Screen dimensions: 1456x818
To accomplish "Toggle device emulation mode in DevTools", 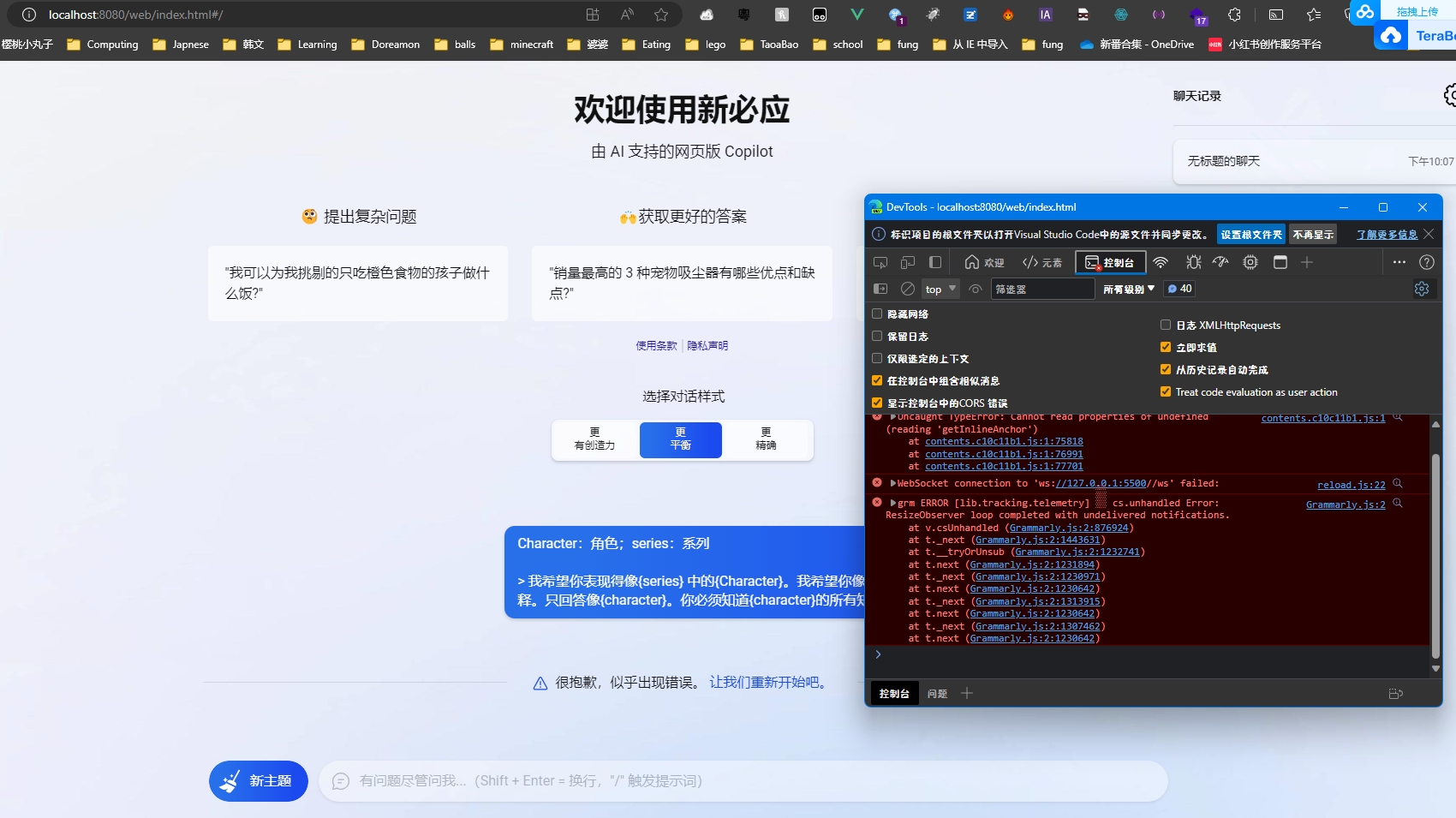I will coord(907,262).
